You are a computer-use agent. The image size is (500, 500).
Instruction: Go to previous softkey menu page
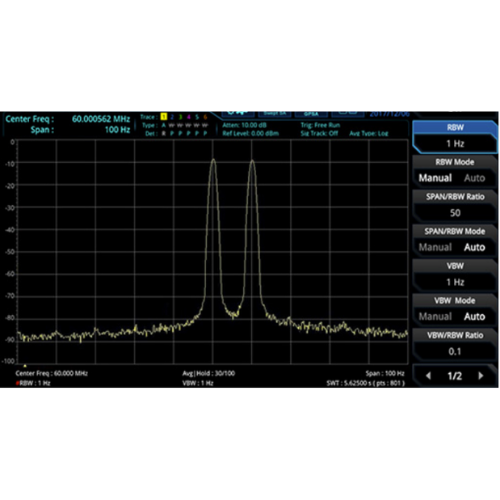coord(429,376)
